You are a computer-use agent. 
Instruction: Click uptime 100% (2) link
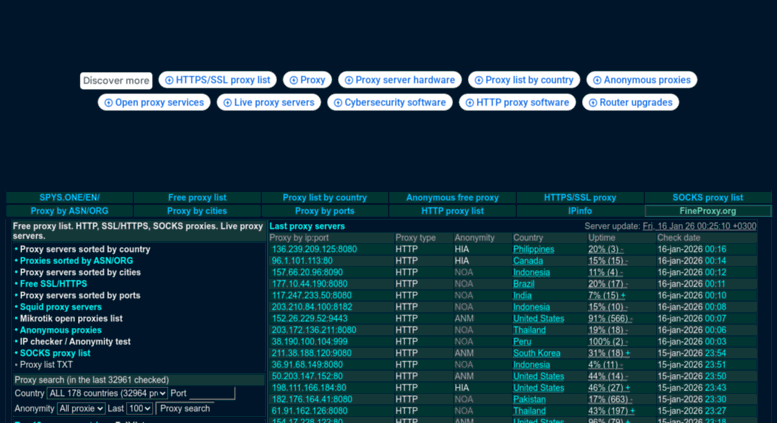608,342
